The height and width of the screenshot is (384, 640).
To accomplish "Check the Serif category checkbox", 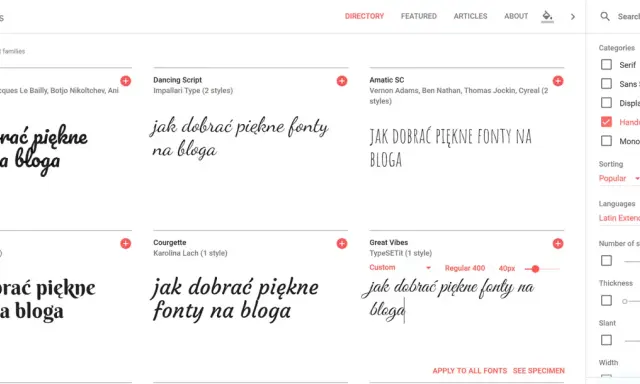I will click(606, 64).
